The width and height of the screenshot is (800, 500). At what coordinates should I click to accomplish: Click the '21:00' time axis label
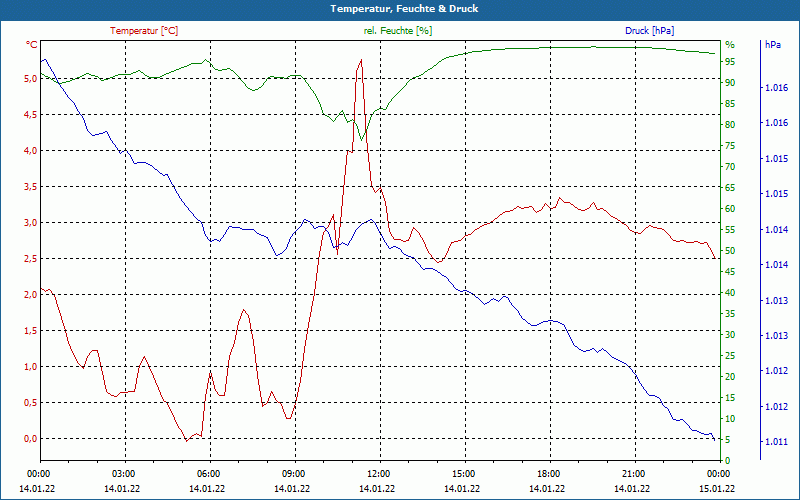[632, 473]
